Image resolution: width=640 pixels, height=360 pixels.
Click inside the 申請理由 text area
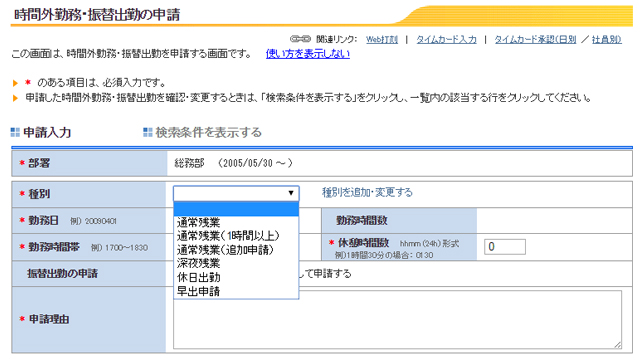(397, 320)
